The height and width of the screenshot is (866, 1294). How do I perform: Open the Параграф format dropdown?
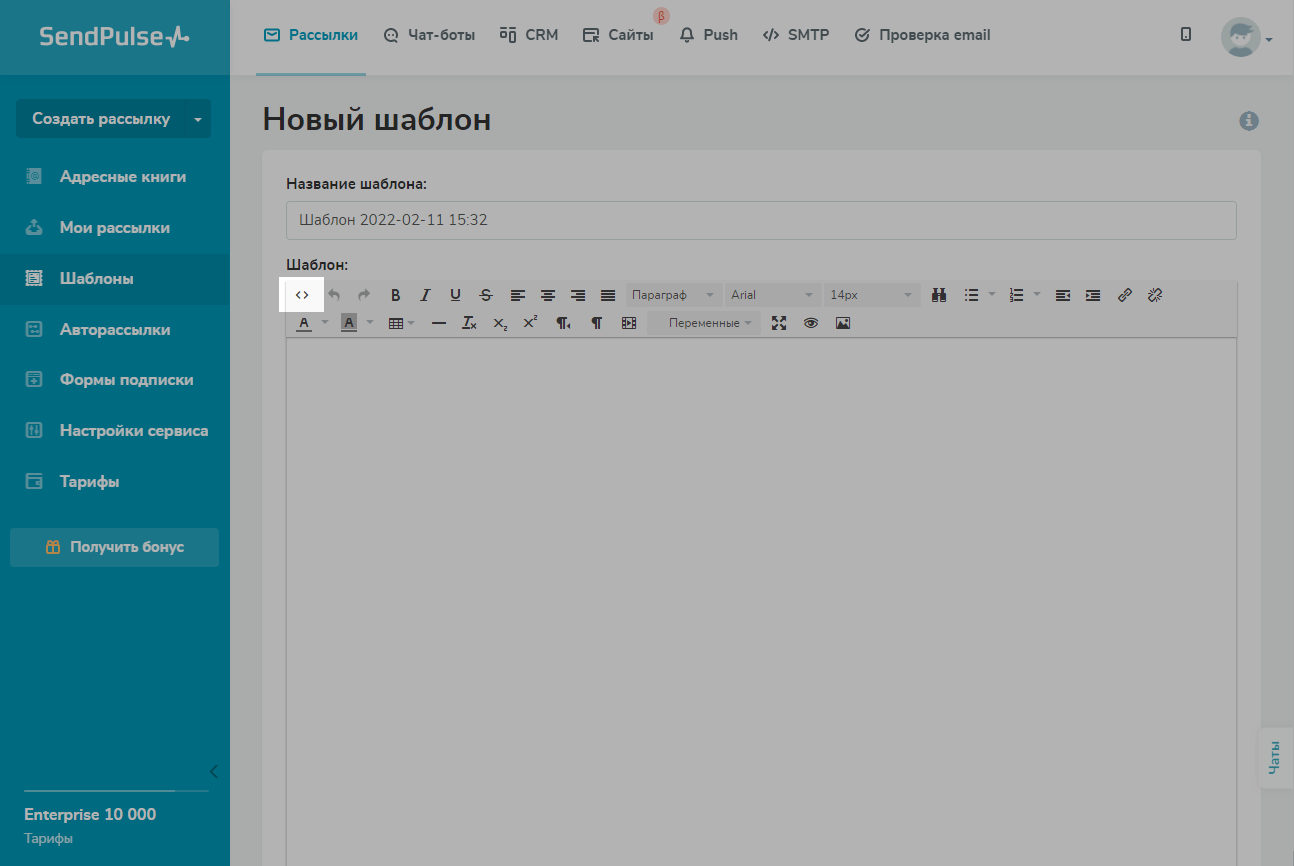(x=673, y=295)
